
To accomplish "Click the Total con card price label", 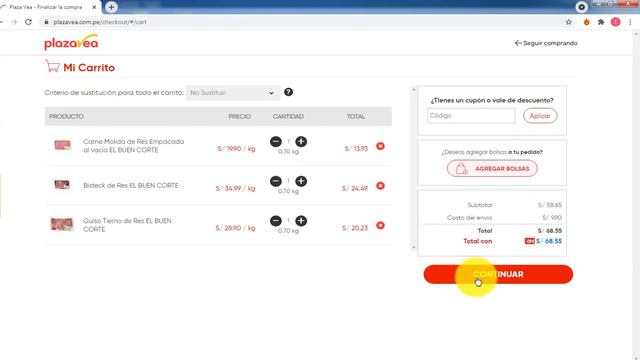I will click(478, 241).
